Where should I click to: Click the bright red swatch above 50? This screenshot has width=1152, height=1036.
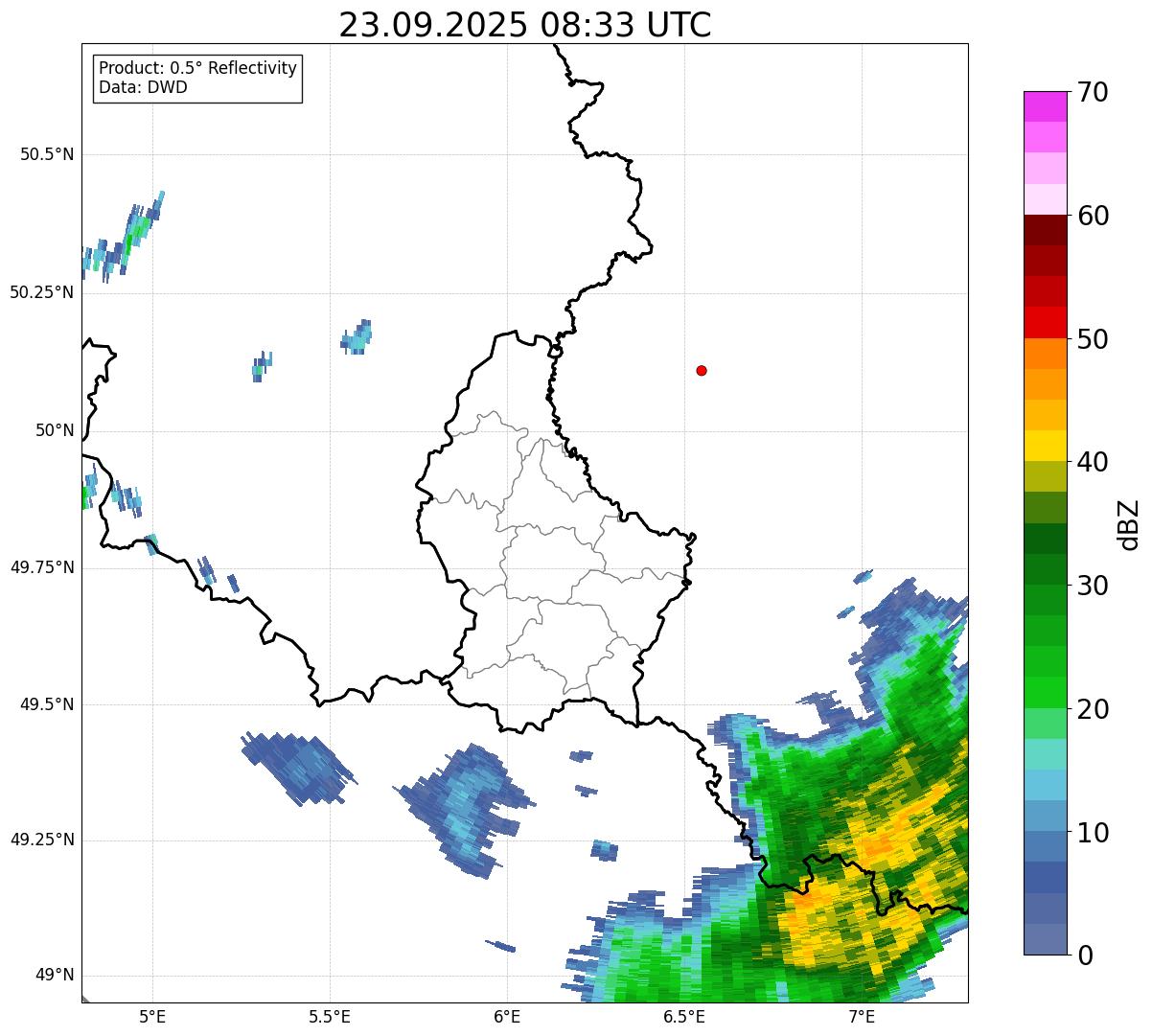[x=1045, y=322]
